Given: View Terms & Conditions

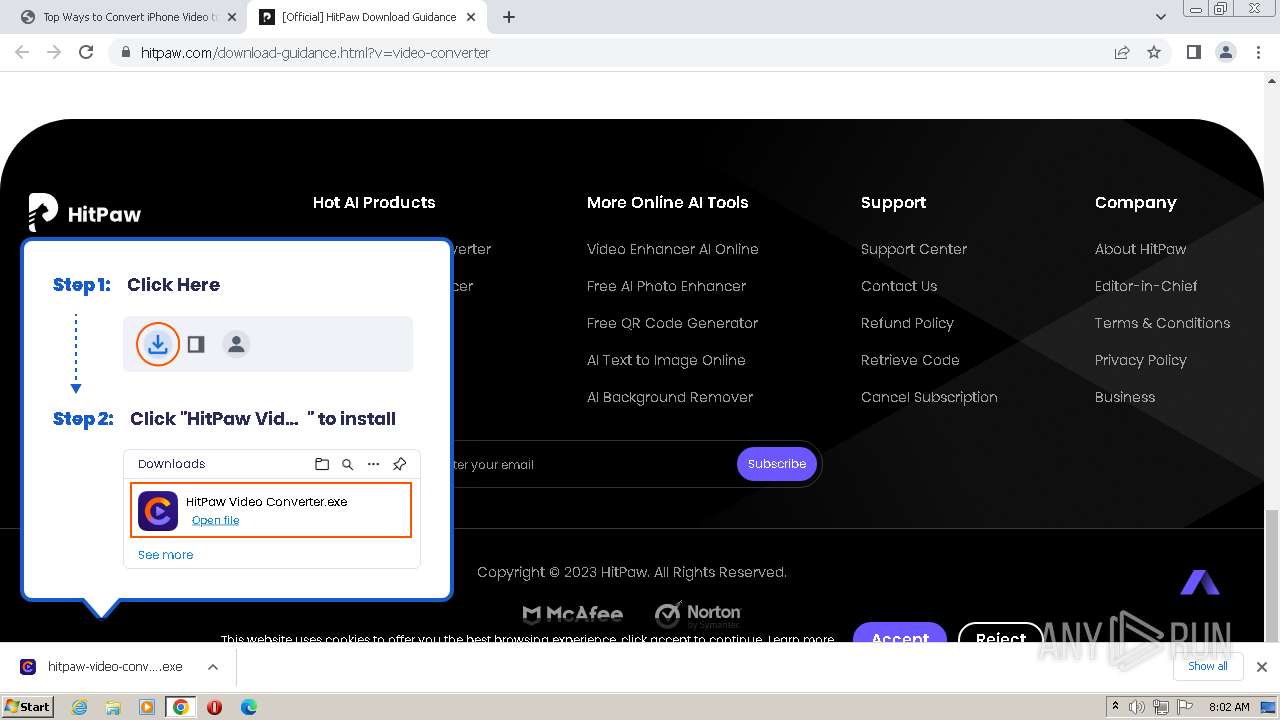Looking at the screenshot, I should (x=1162, y=323).
